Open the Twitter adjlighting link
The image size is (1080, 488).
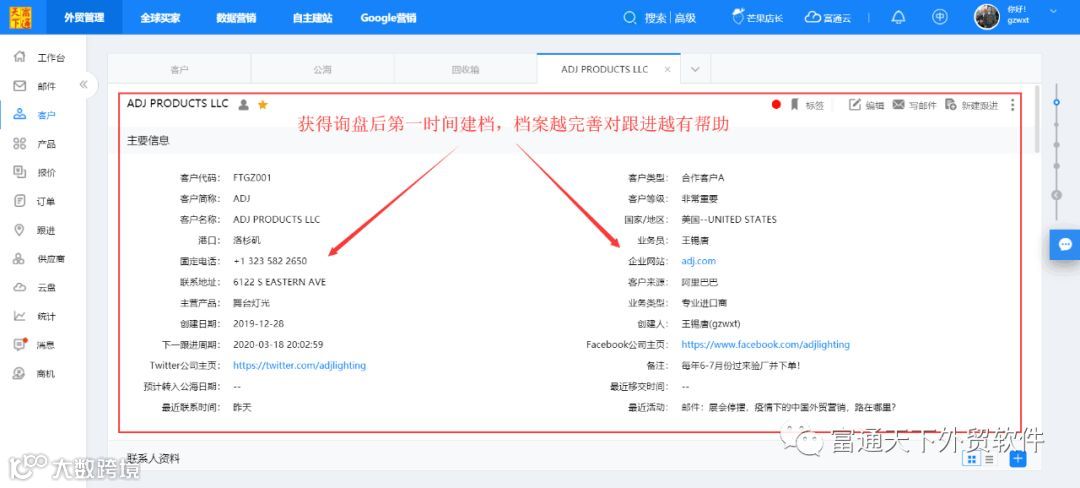(x=300, y=365)
